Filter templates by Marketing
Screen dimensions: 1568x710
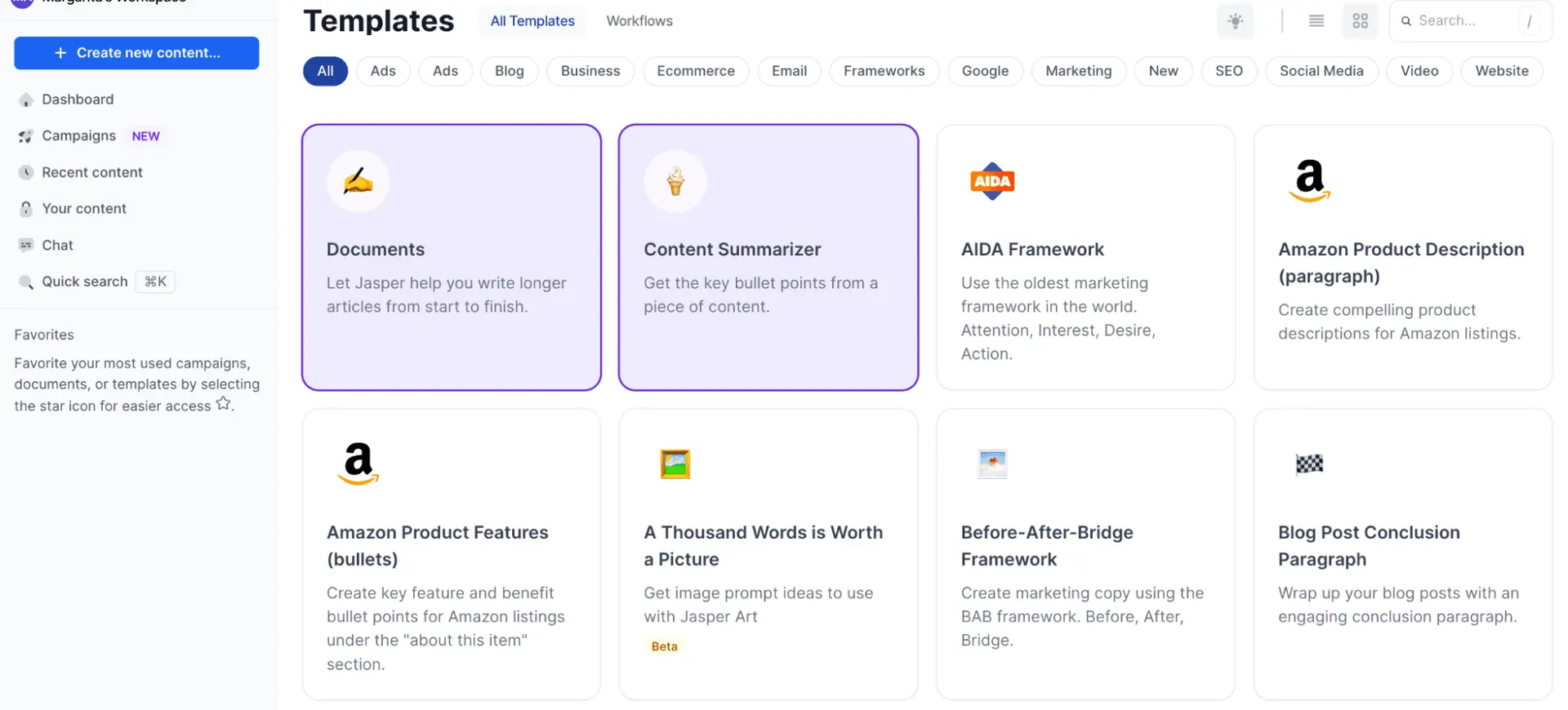coord(1079,71)
